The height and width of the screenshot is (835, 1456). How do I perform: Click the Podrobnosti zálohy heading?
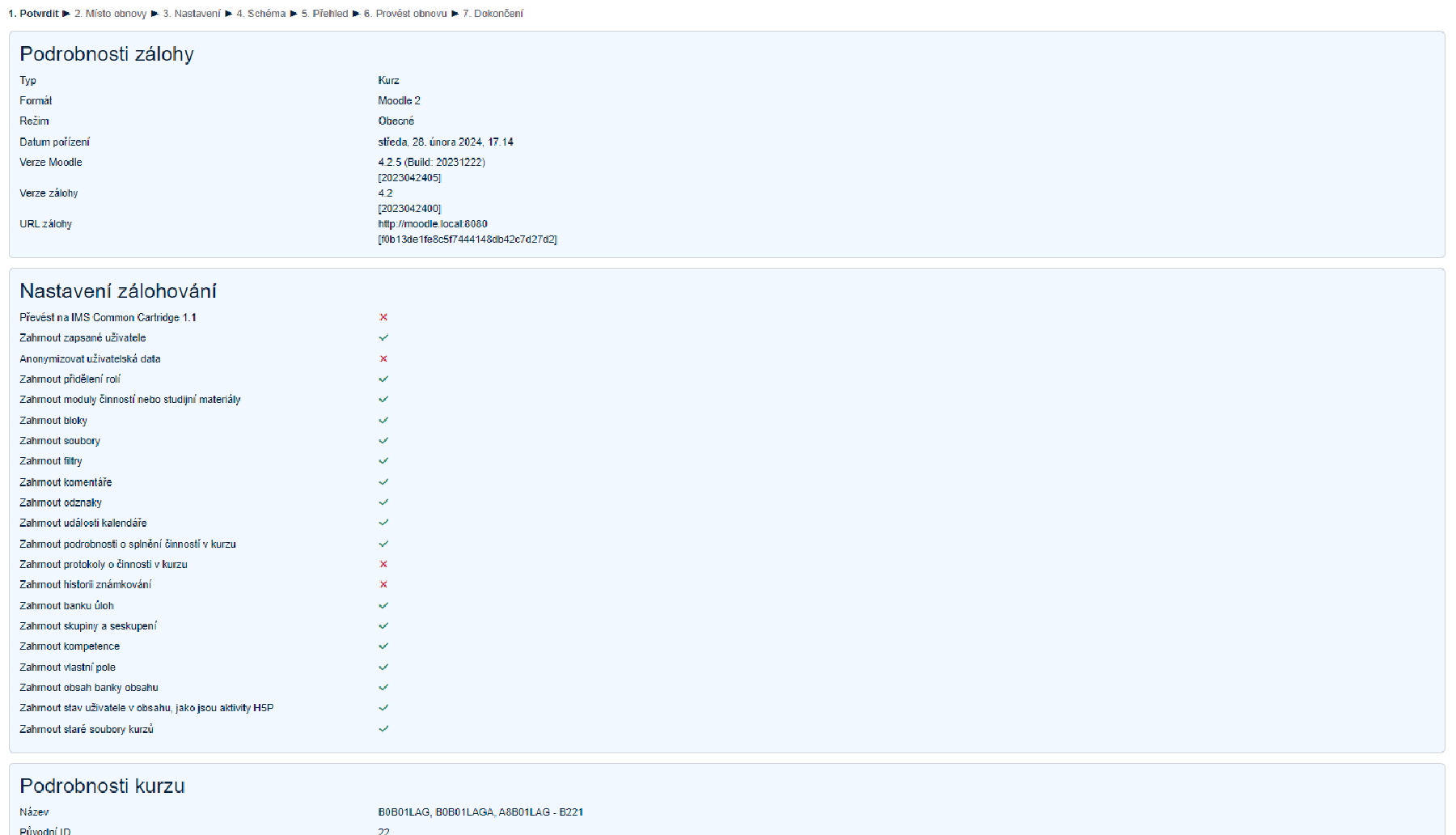click(x=107, y=54)
